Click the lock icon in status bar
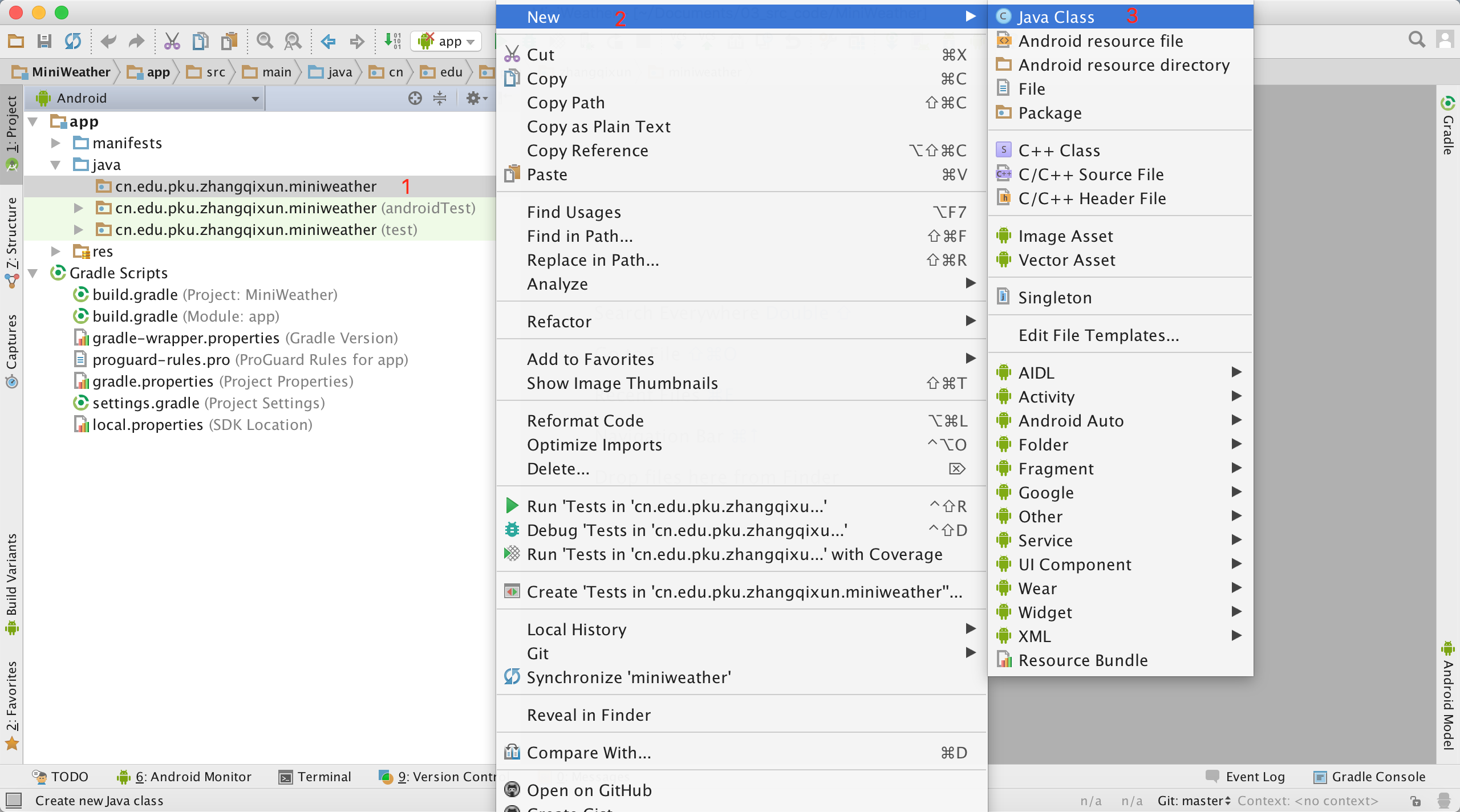This screenshot has width=1460, height=812. [1416, 801]
